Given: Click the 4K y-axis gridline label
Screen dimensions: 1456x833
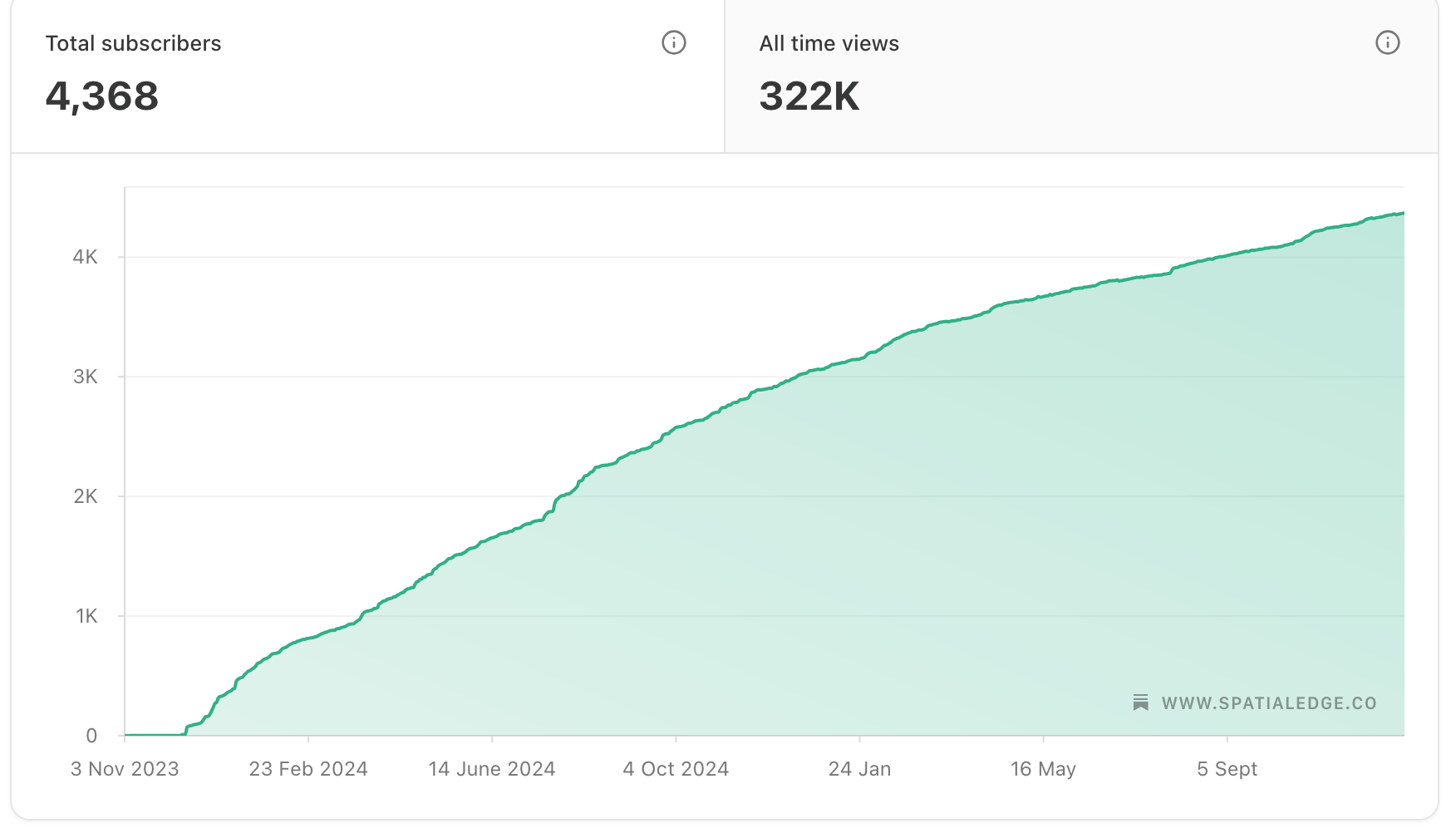Looking at the screenshot, I should [x=87, y=257].
